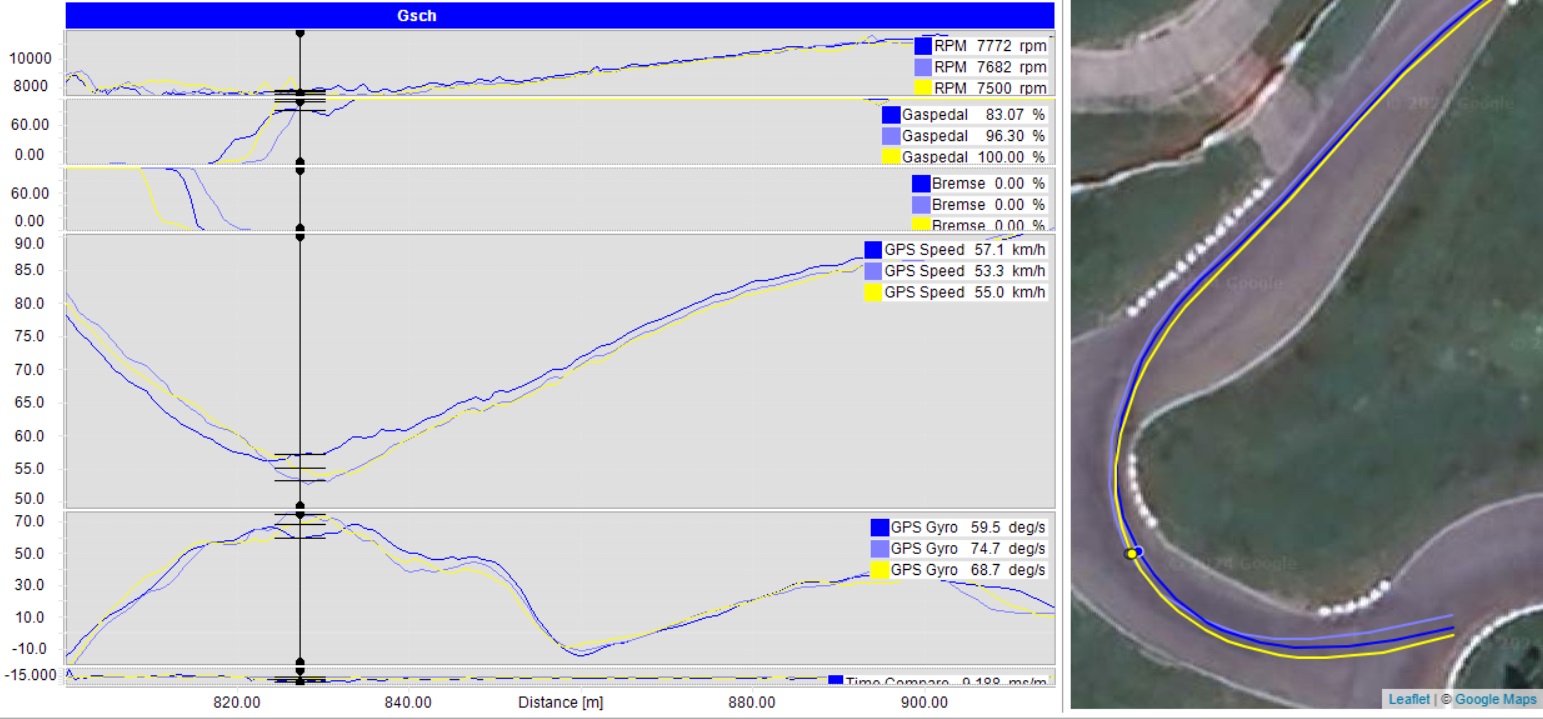Image resolution: width=1543 pixels, height=719 pixels.
Task: Open the Google Maps attribution link
Action: (x=1496, y=700)
